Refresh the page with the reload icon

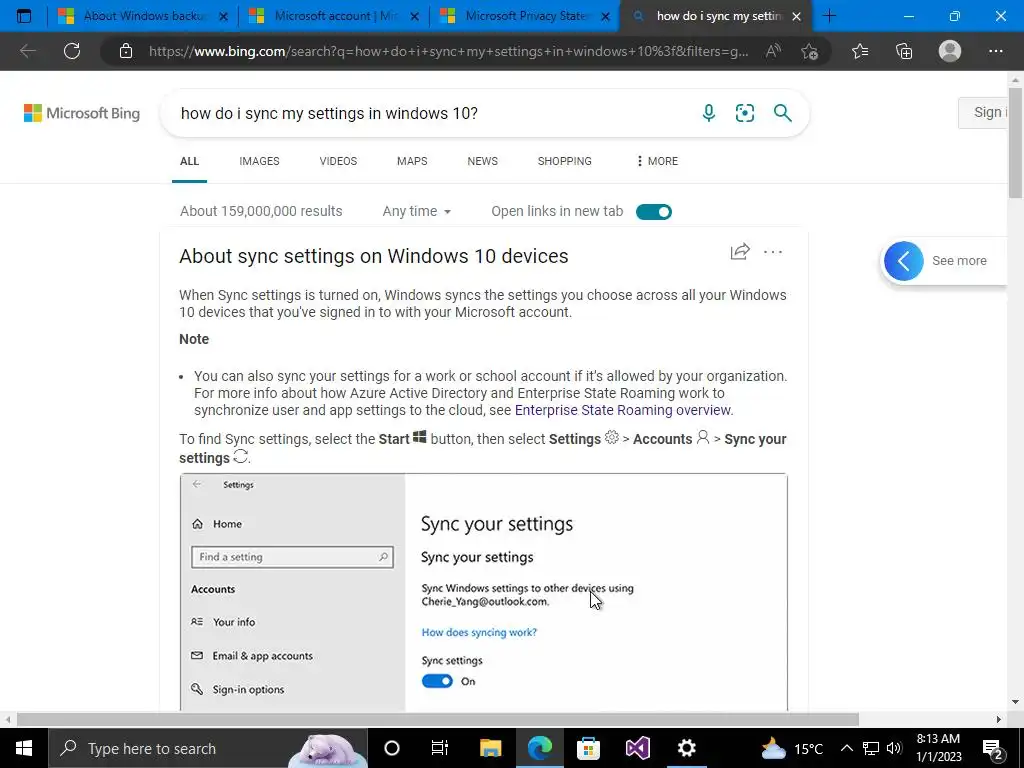[72, 51]
